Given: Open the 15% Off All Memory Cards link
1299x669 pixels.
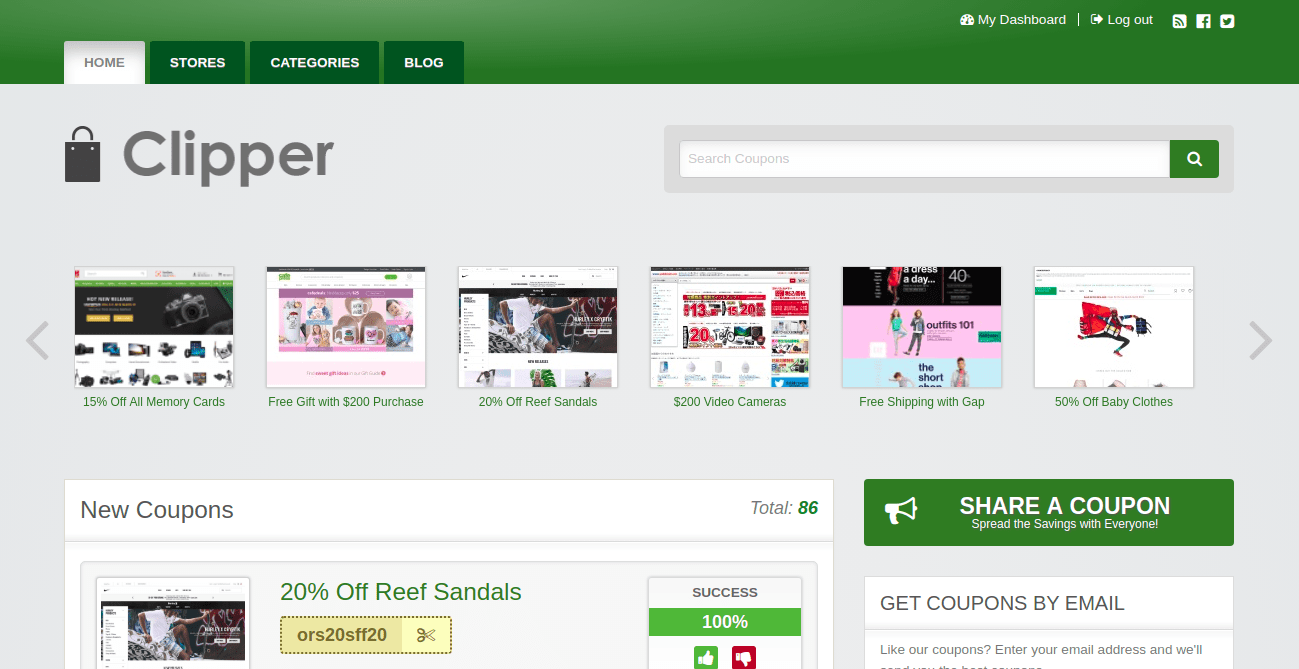Looking at the screenshot, I should point(154,402).
